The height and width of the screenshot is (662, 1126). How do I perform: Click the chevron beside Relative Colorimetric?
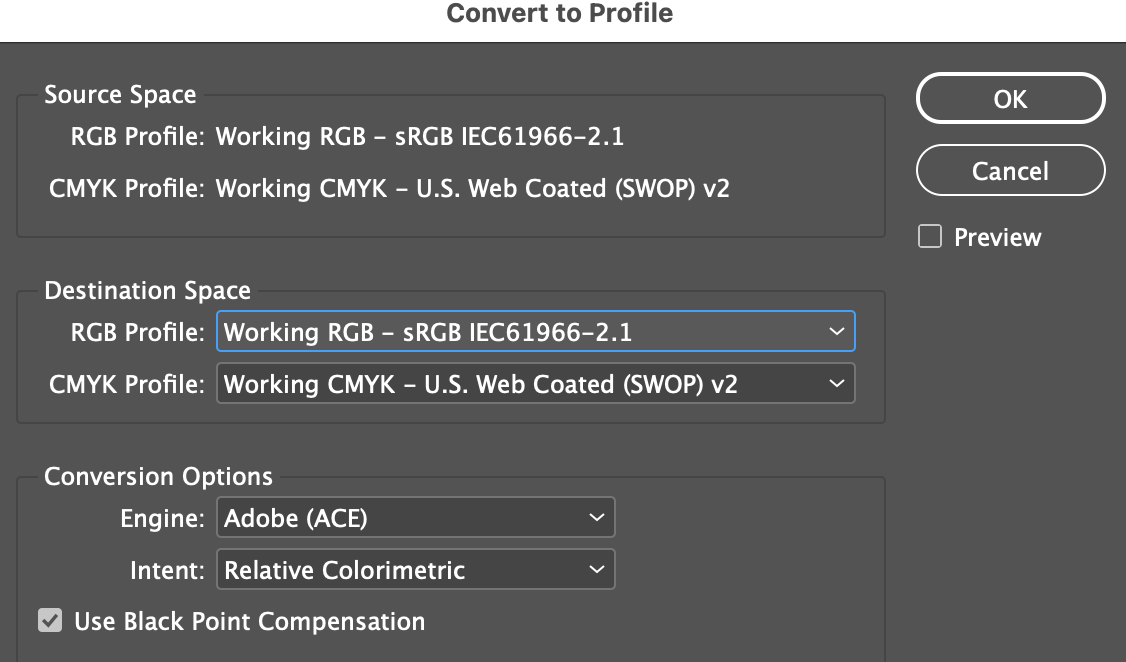pos(597,569)
